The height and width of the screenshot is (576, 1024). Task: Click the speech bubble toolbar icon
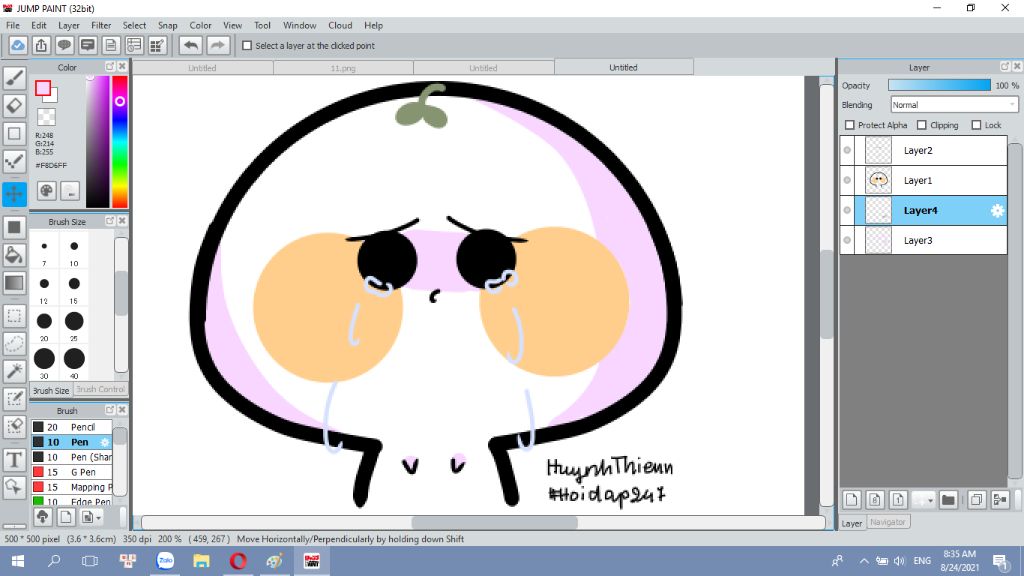[64, 46]
